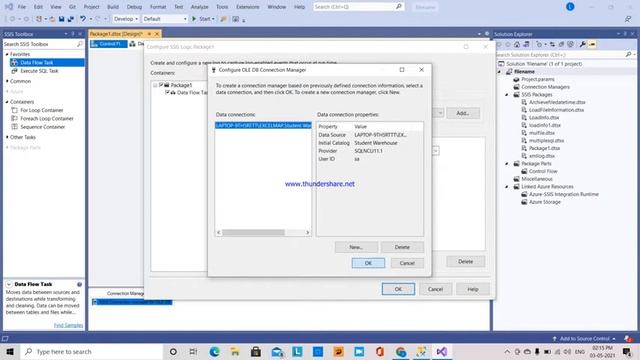
Task: Open Microsoft Edge from the taskbar
Action: (214, 351)
